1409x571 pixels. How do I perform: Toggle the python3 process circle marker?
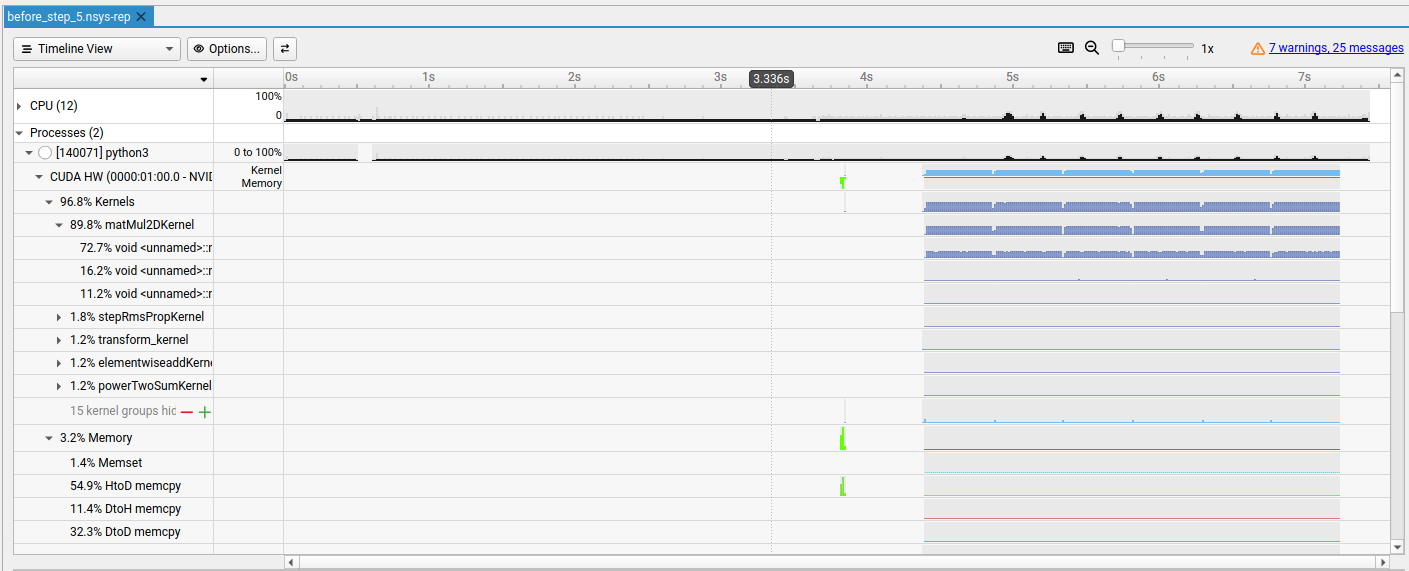45,153
